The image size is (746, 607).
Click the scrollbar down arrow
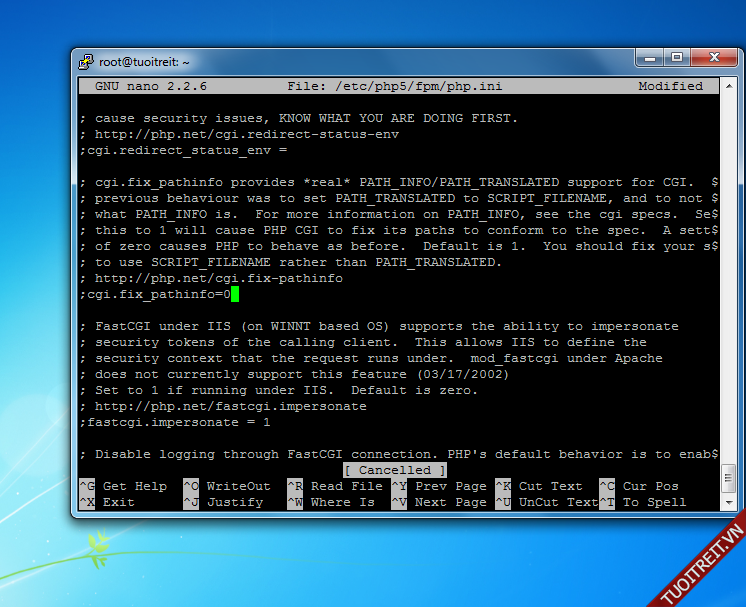[x=727, y=502]
